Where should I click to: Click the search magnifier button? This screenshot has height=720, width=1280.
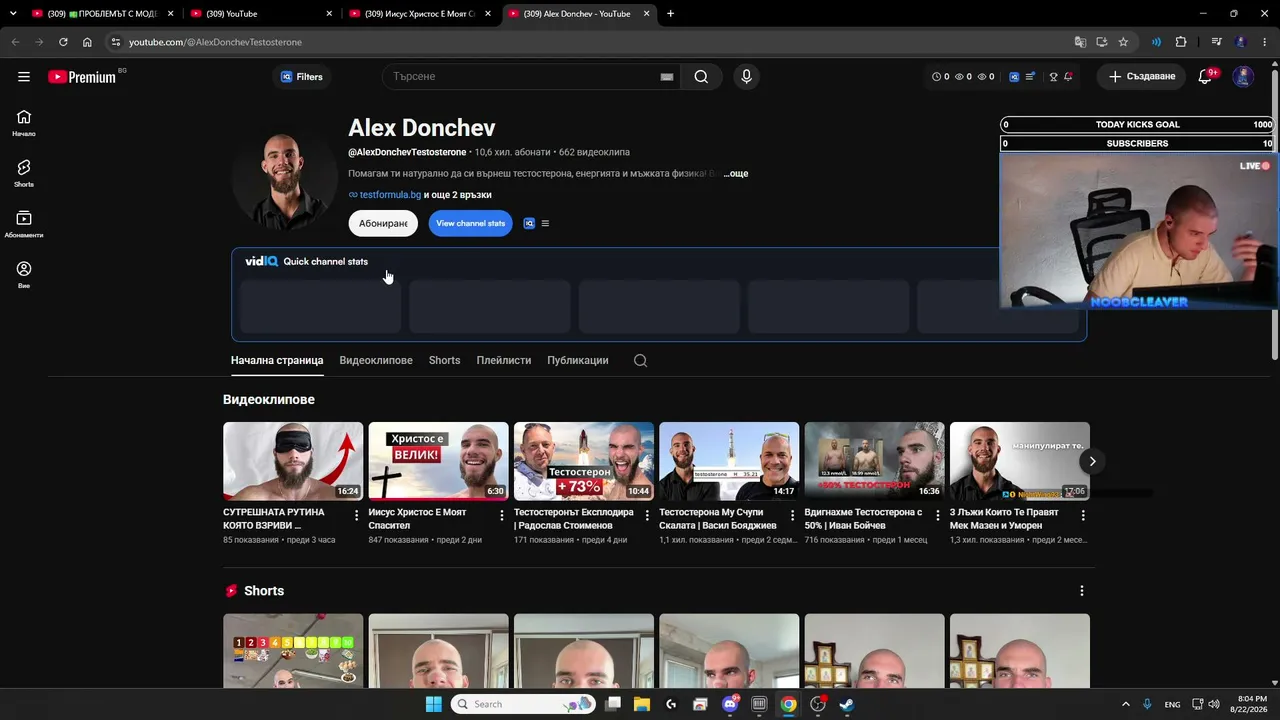(x=701, y=77)
